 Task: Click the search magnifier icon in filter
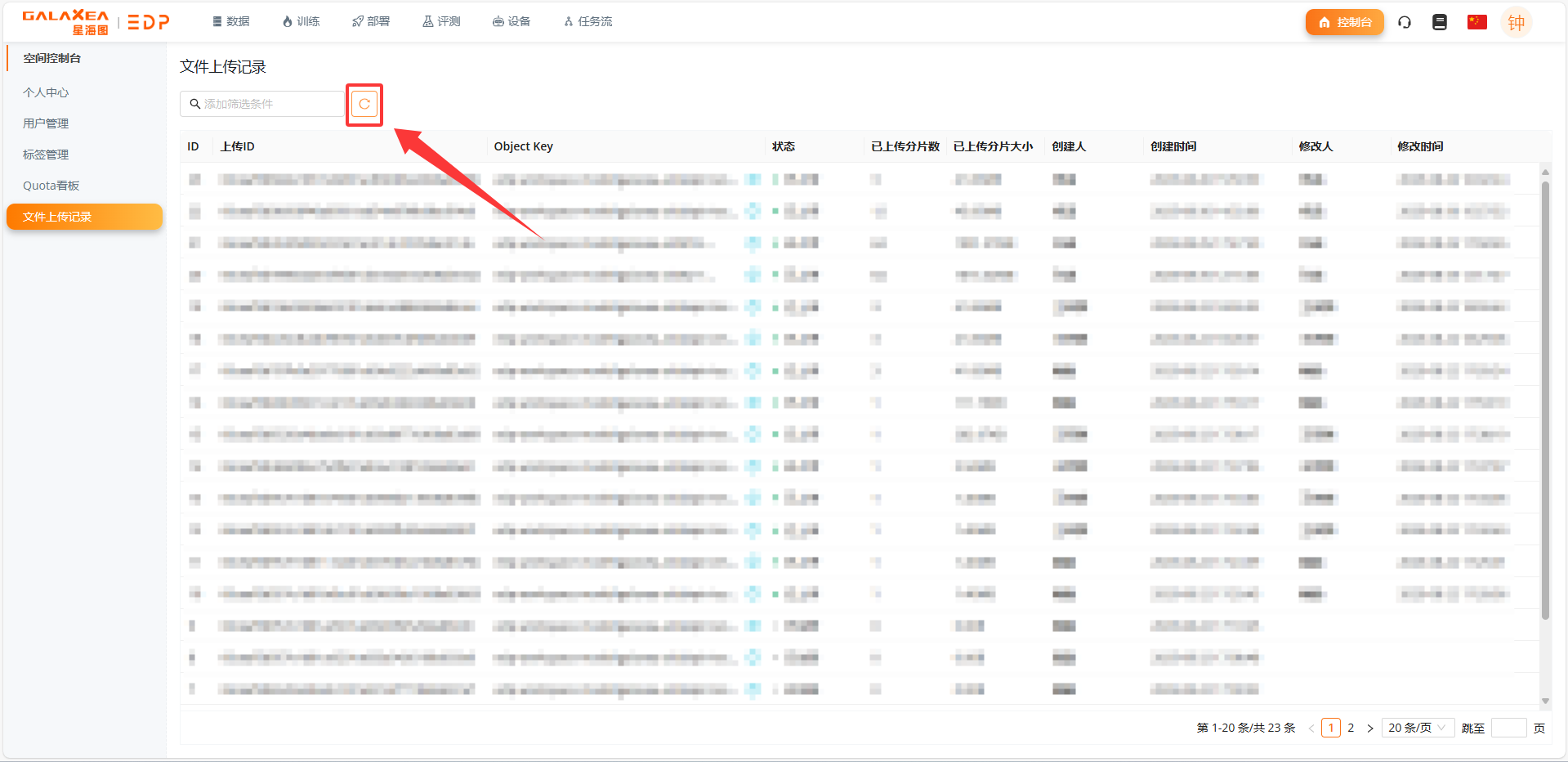tap(195, 104)
